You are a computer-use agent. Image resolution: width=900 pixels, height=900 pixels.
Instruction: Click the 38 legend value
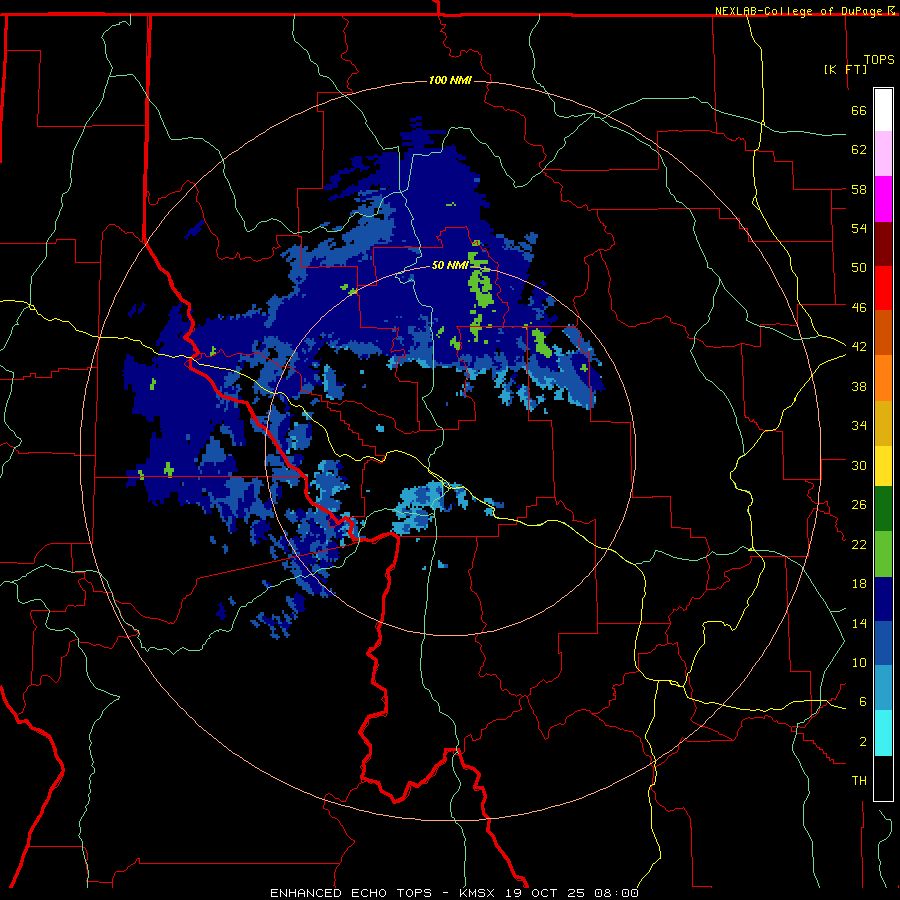tap(859, 386)
